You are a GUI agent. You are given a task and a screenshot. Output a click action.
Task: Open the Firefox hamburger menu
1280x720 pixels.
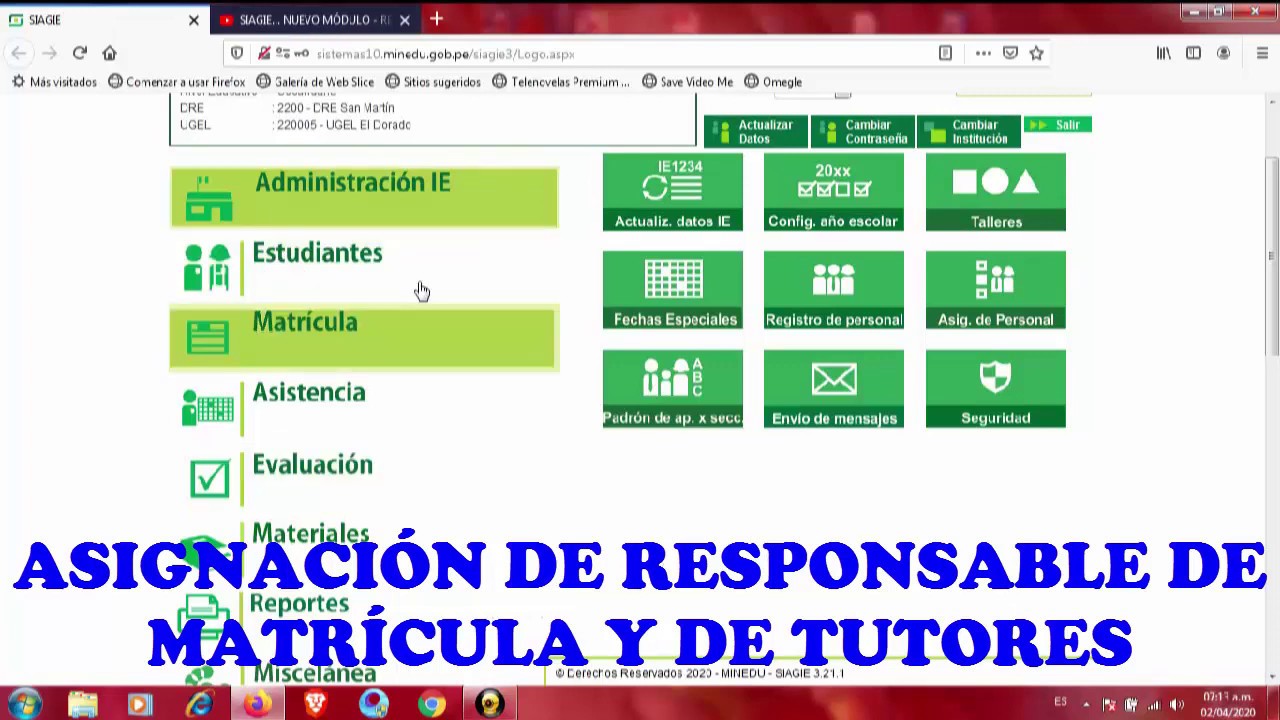click(1262, 53)
